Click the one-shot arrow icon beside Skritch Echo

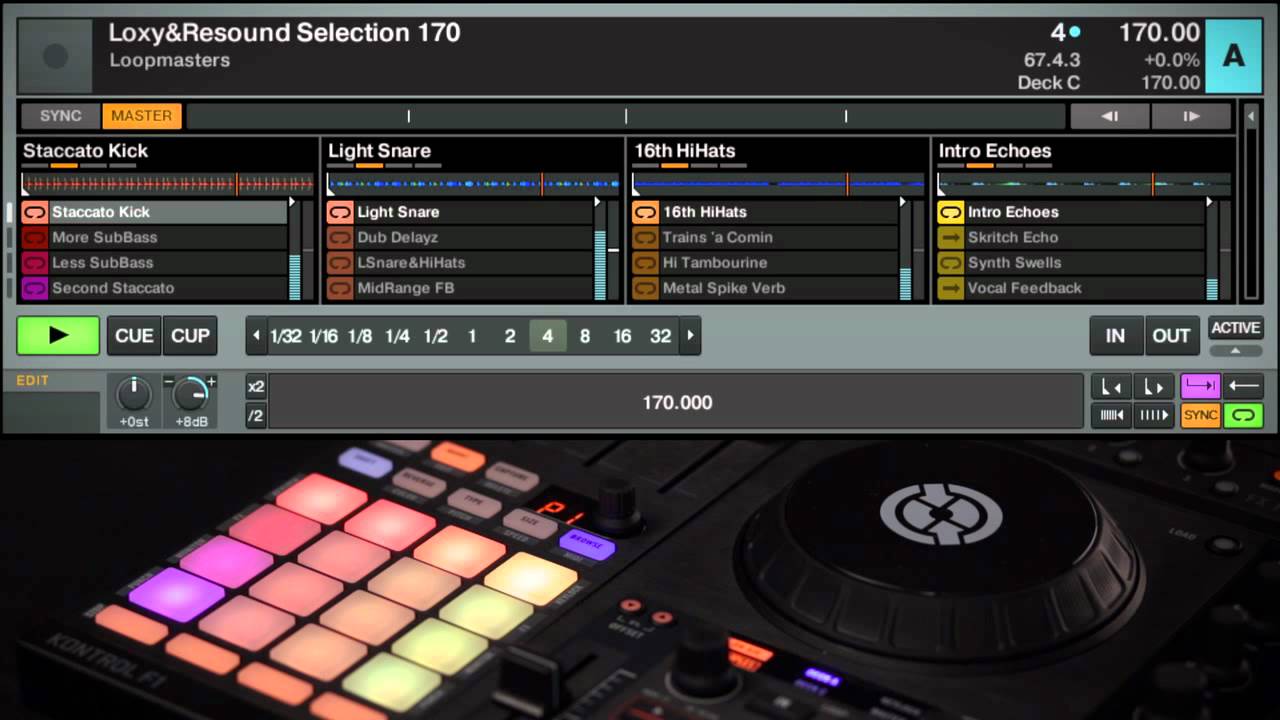tap(950, 237)
